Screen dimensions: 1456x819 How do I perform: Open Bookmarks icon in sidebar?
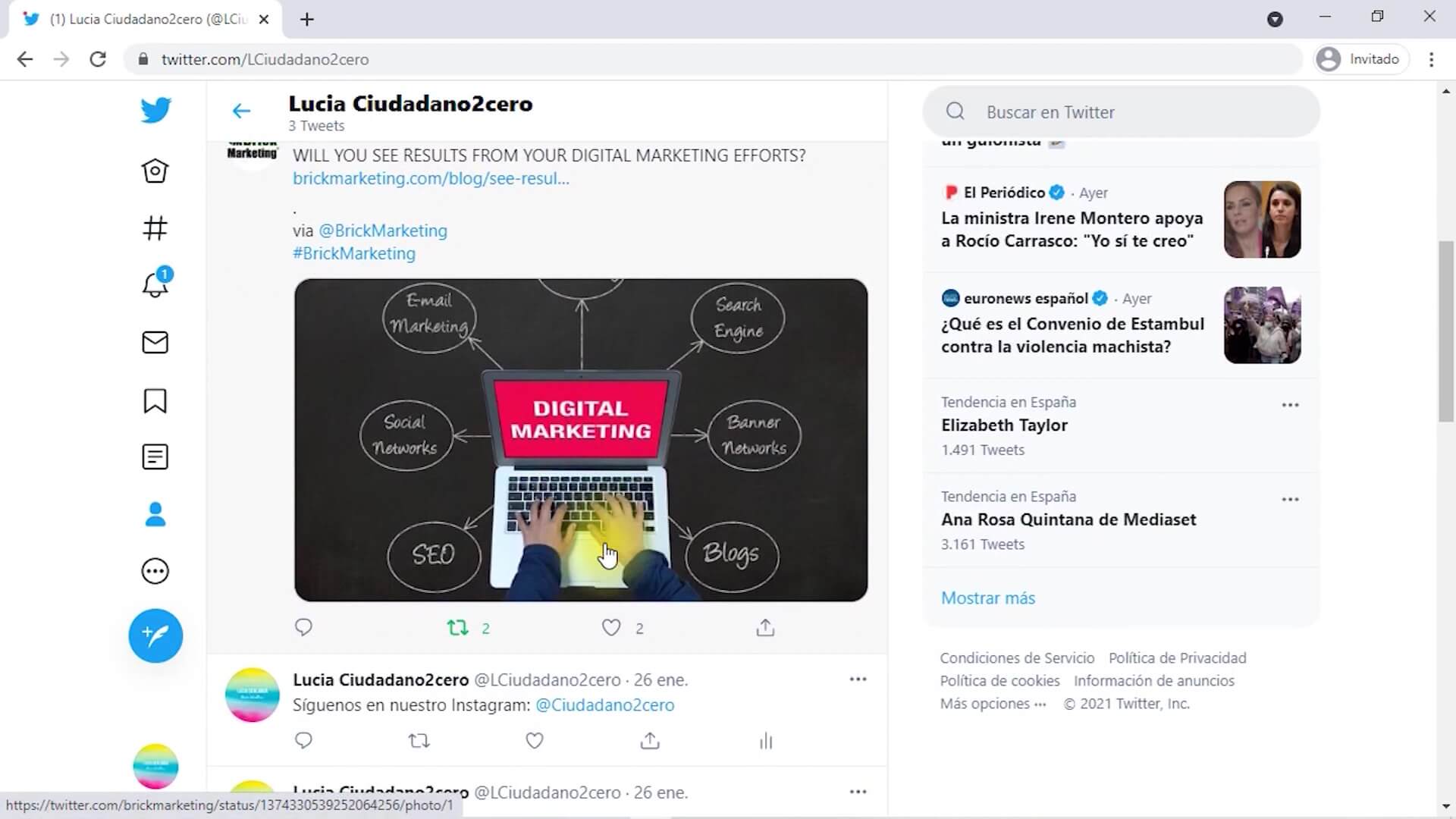[155, 400]
